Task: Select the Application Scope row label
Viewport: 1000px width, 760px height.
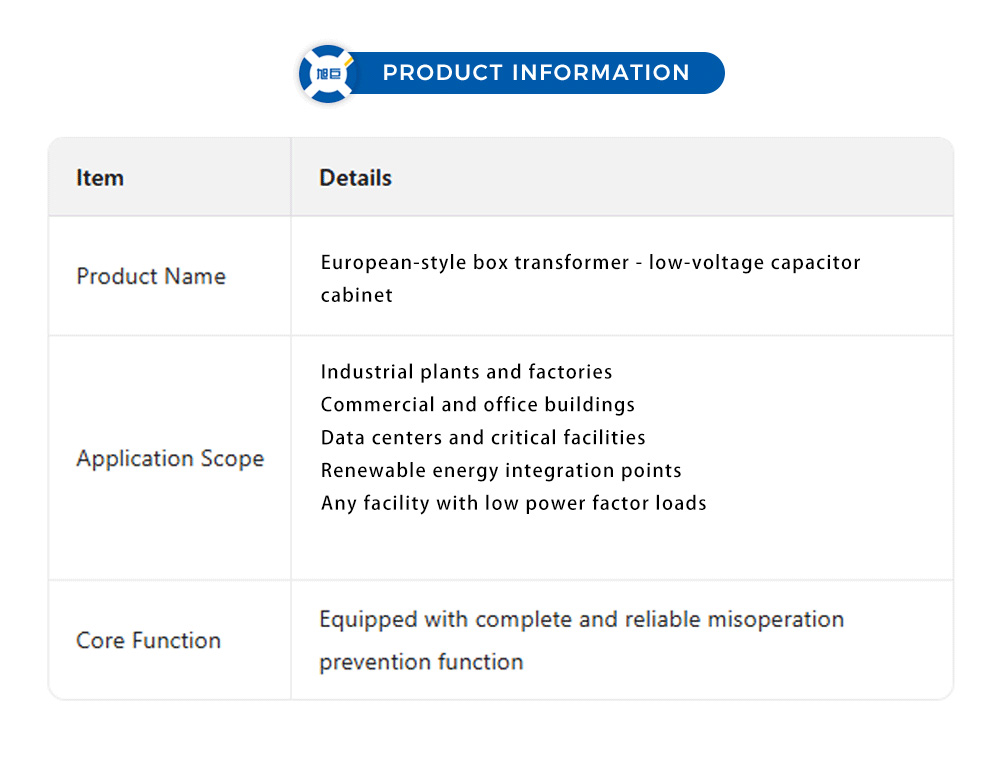Action: (x=170, y=459)
